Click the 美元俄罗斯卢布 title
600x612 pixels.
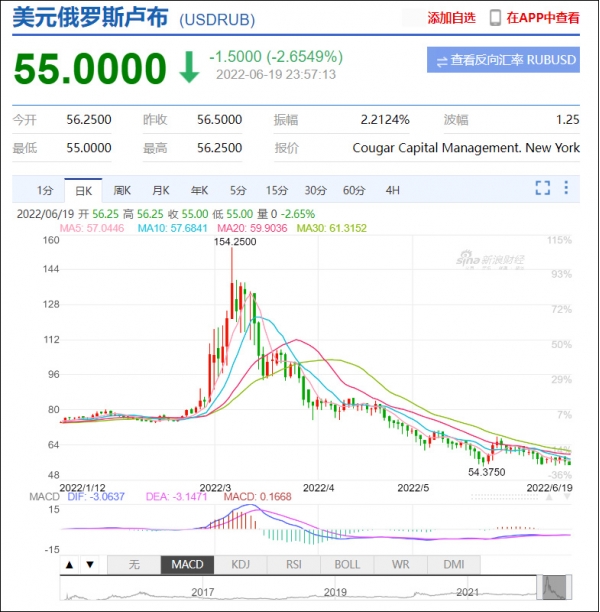point(91,18)
